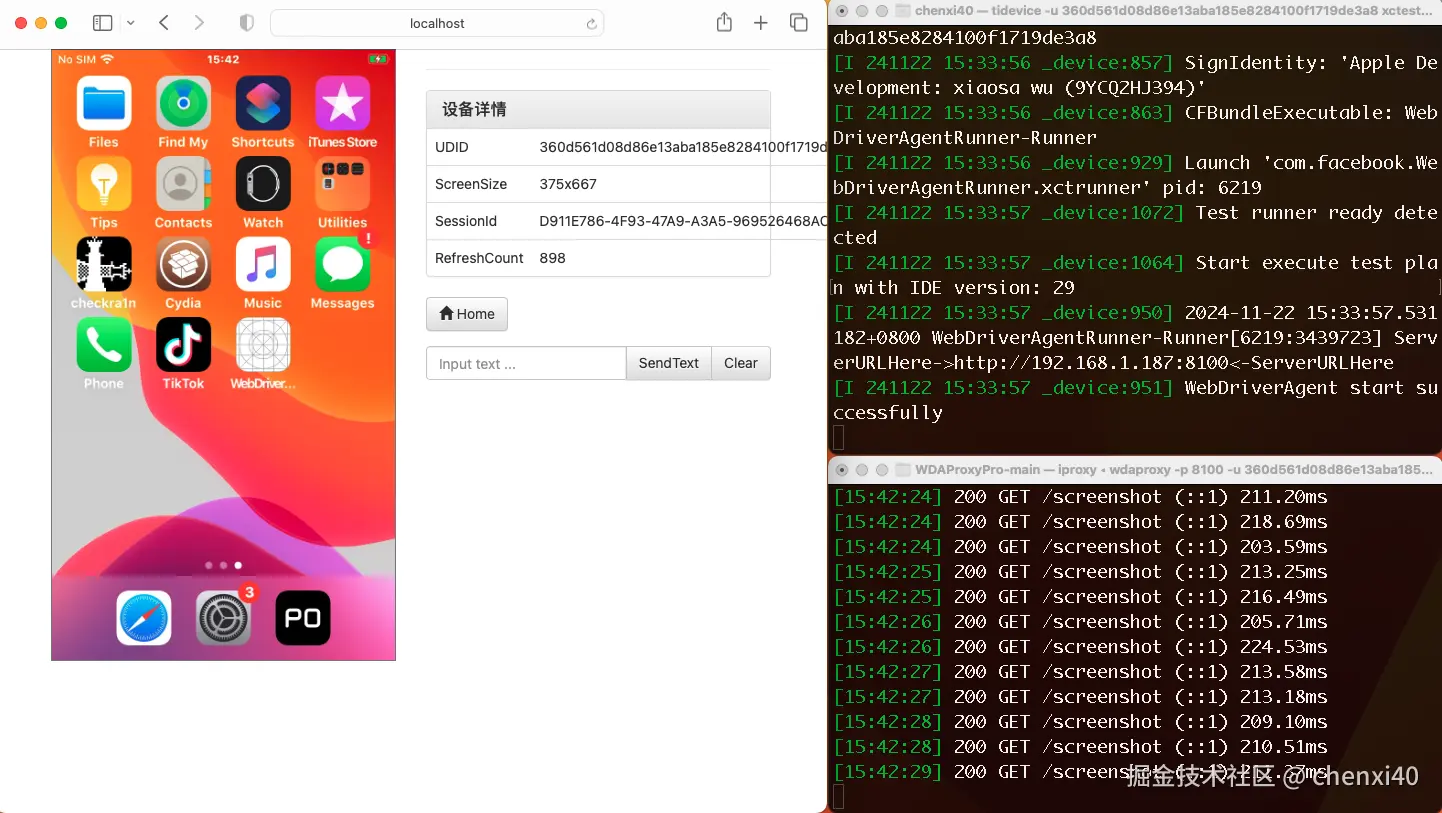Screen dimensions: 1442x813
Task: Click the RefreshCount label
Action: [479, 258]
